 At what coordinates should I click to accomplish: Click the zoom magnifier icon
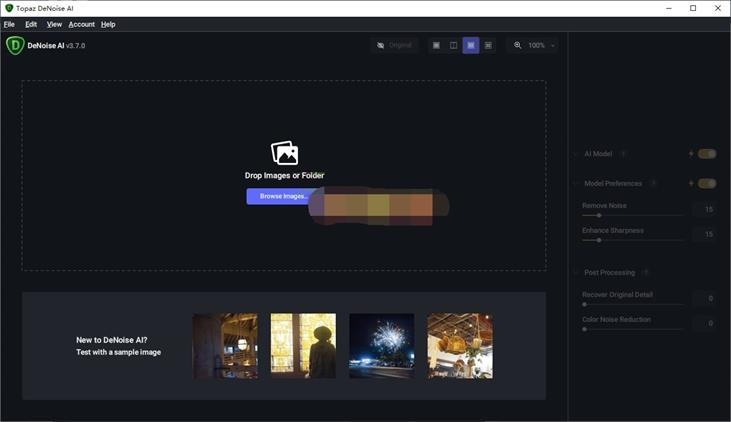coord(517,45)
